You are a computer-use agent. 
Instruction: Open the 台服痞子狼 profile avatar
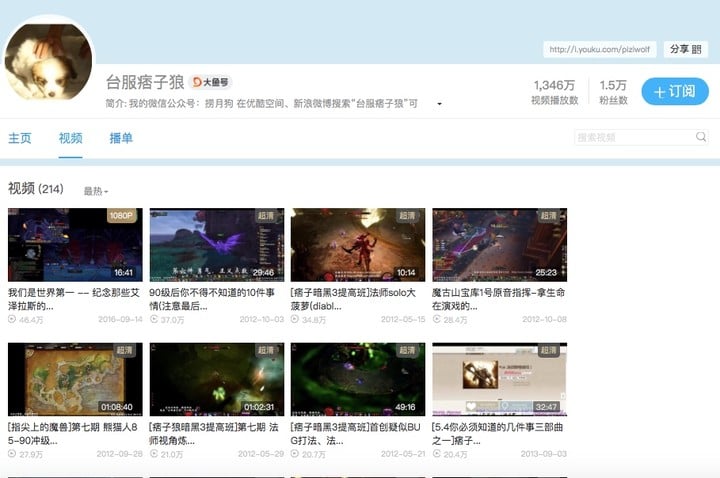pos(48,61)
